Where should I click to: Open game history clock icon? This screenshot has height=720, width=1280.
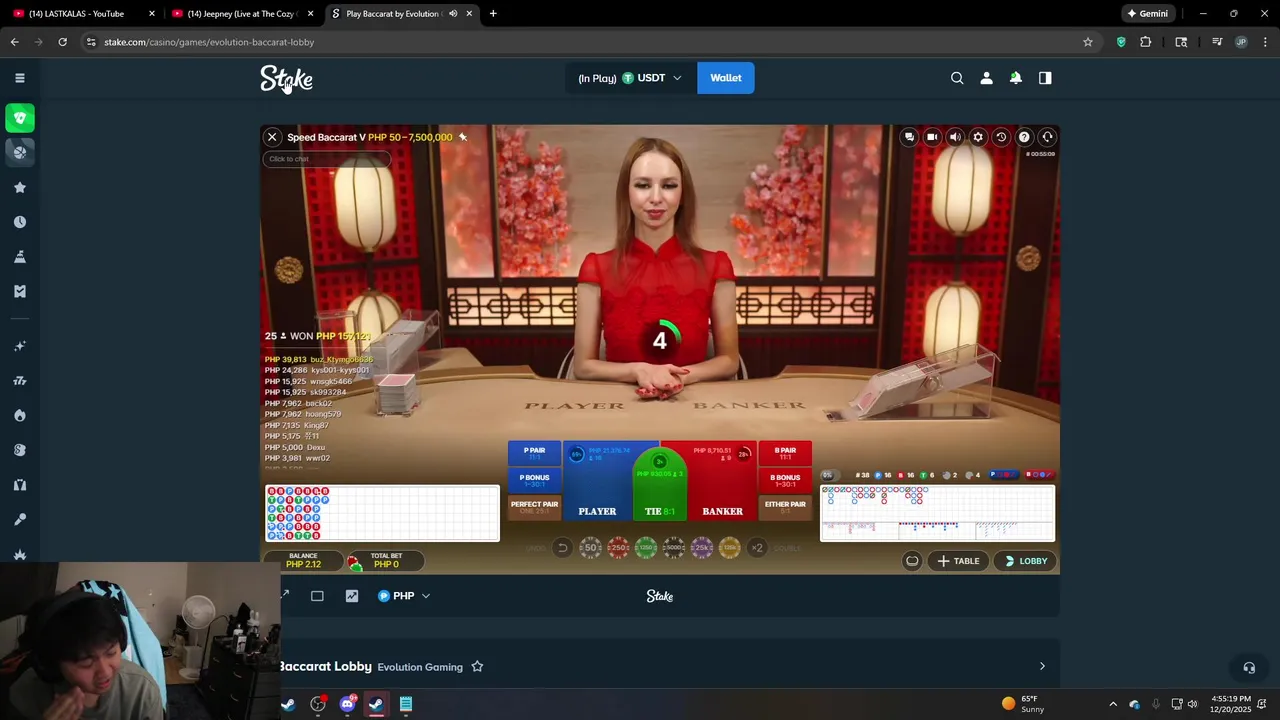coord(1001,137)
